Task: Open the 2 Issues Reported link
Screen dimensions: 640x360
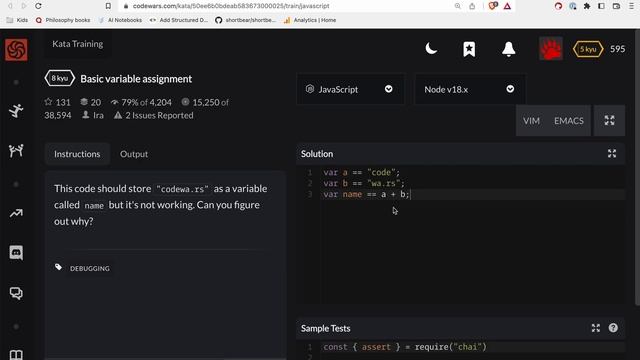Action: pyautogui.click(x=154, y=116)
